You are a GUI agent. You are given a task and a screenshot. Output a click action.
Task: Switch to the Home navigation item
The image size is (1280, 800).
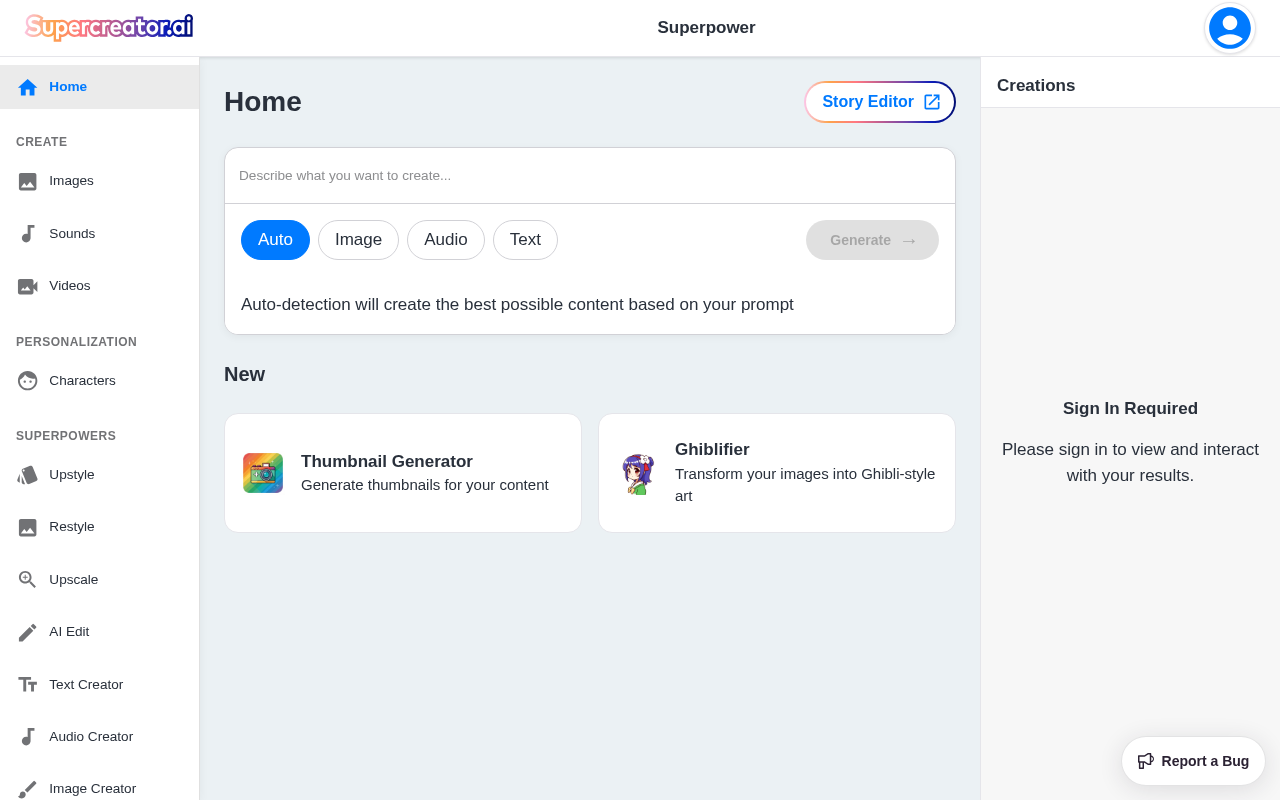pos(68,86)
